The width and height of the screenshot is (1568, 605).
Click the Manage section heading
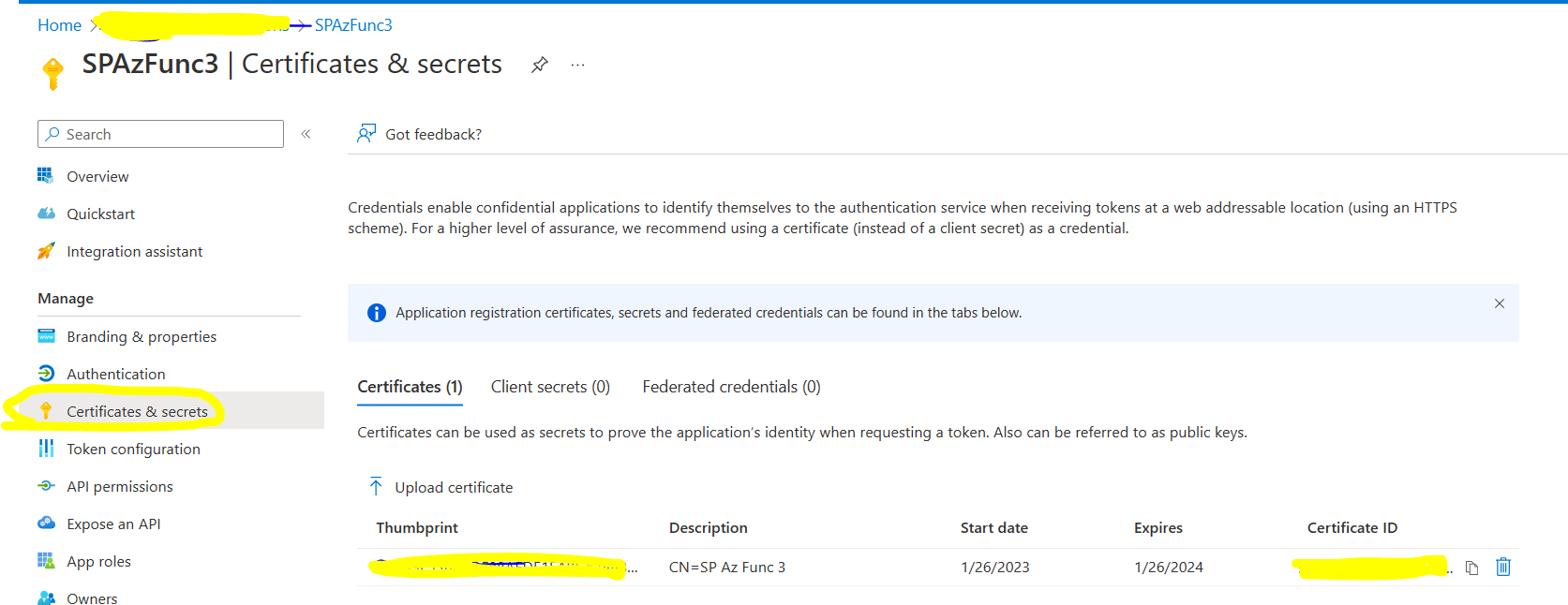tap(66, 298)
